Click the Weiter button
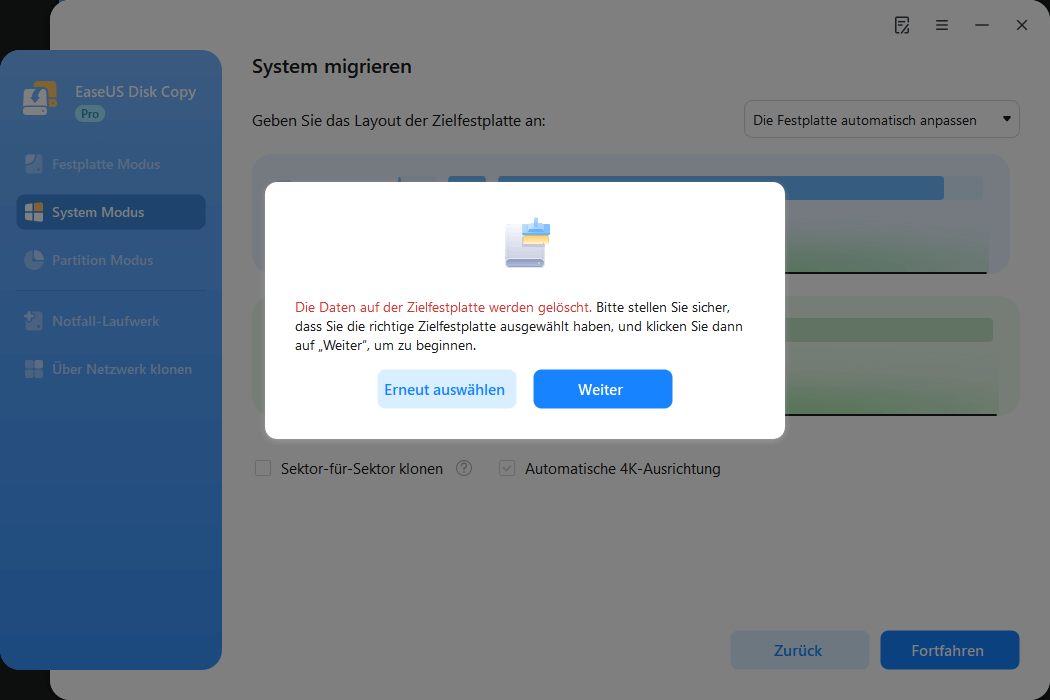Viewport: 1050px width, 700px height. click(602, 389)
